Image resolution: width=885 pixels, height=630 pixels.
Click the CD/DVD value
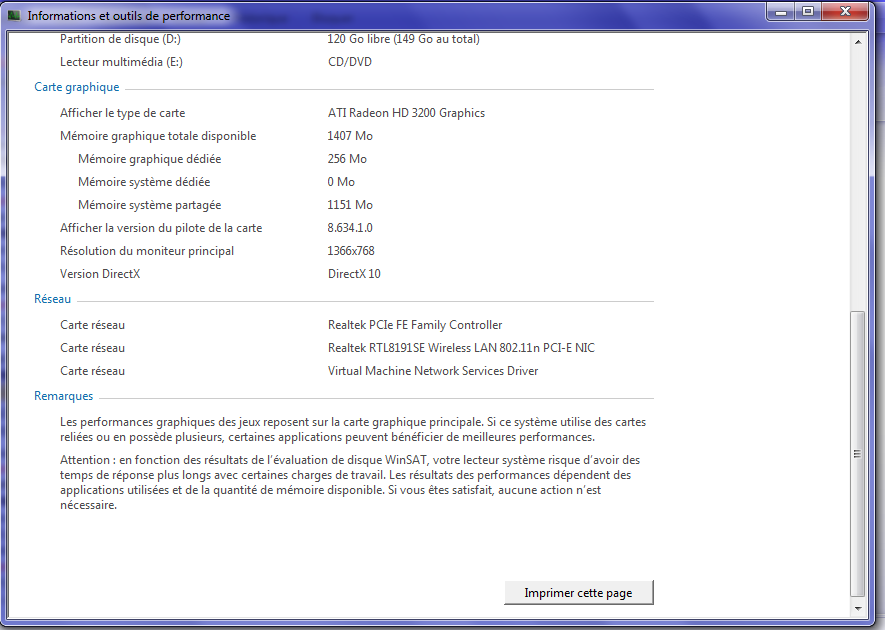350,62
